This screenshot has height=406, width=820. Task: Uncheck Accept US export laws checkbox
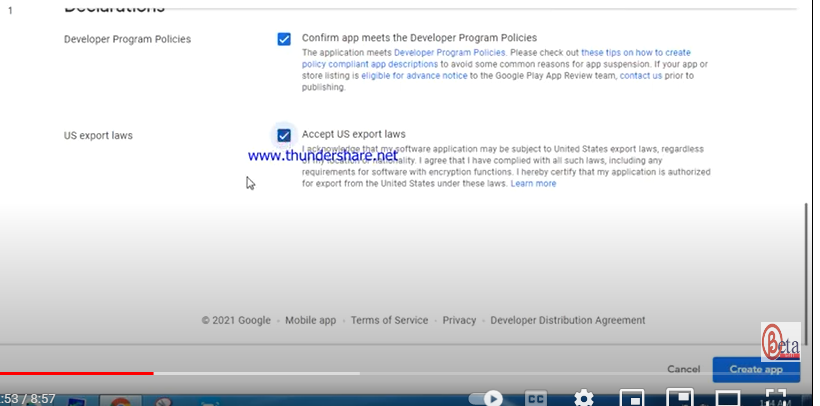pos(284,135)
